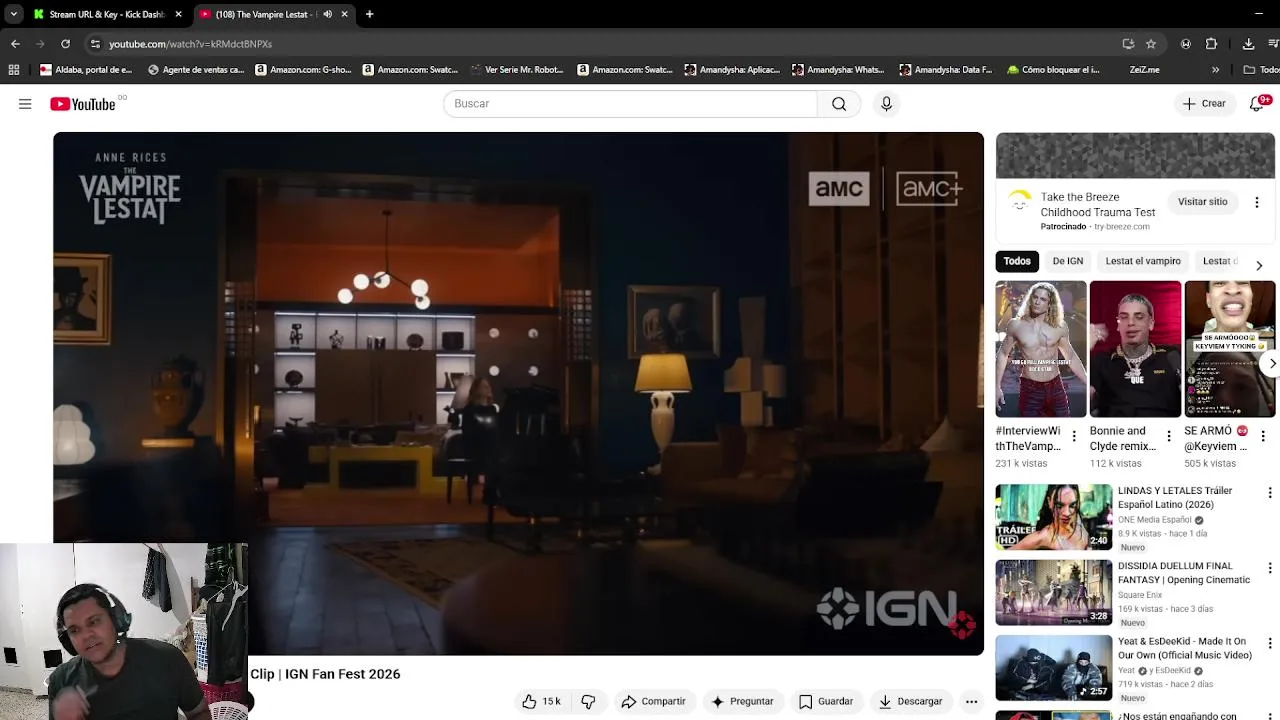Open the Amandysha: Data F... bookmark

[945, 70]
